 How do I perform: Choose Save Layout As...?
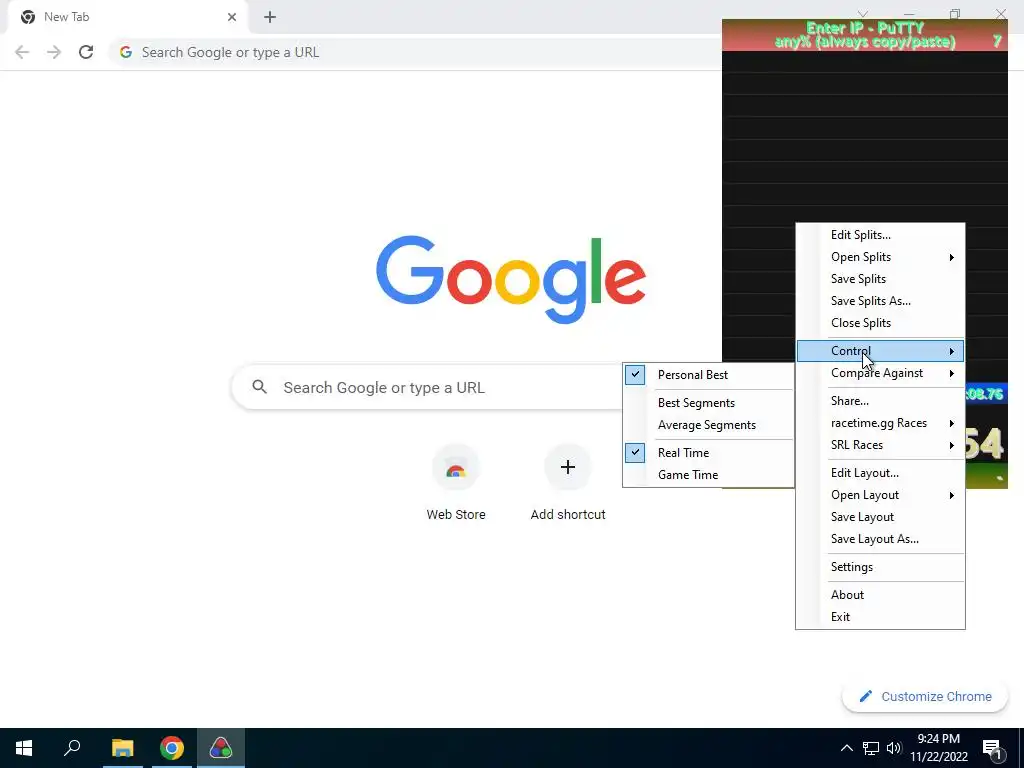pos(880,539)
